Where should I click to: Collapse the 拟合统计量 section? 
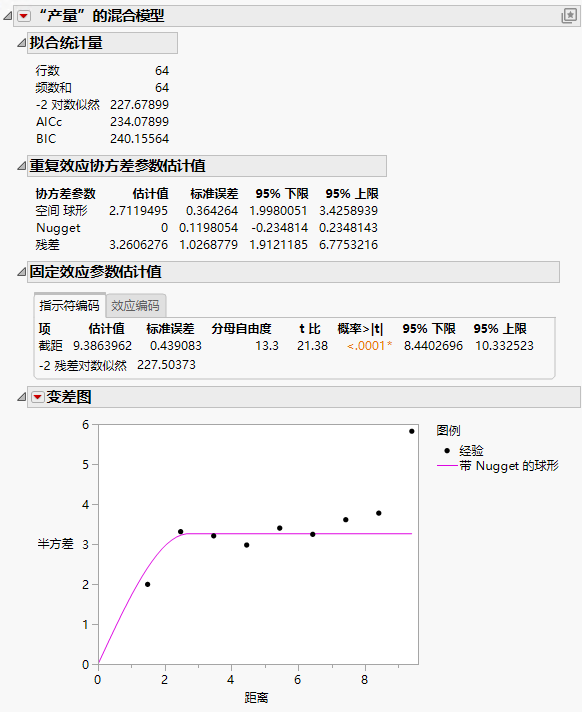point(21,43)
